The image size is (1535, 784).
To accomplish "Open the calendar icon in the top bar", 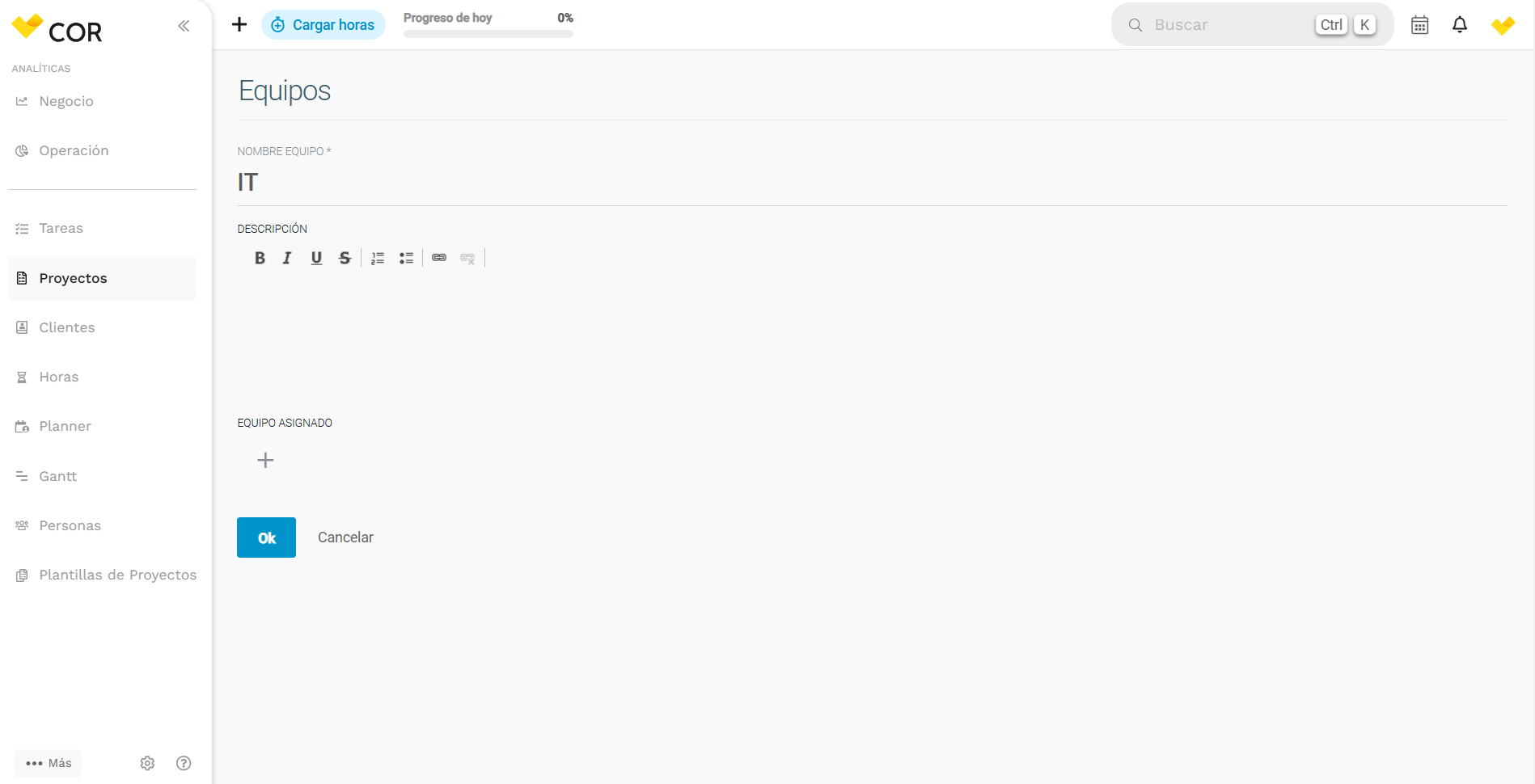I will point(1419,25).
